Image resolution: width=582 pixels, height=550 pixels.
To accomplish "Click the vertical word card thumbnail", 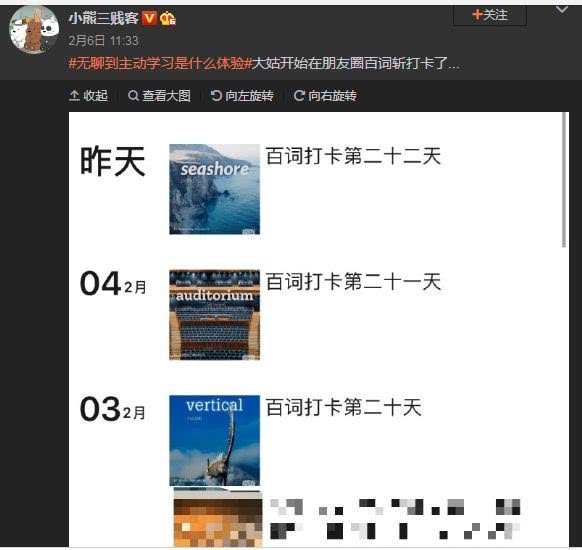I will [x=215, y=441].
